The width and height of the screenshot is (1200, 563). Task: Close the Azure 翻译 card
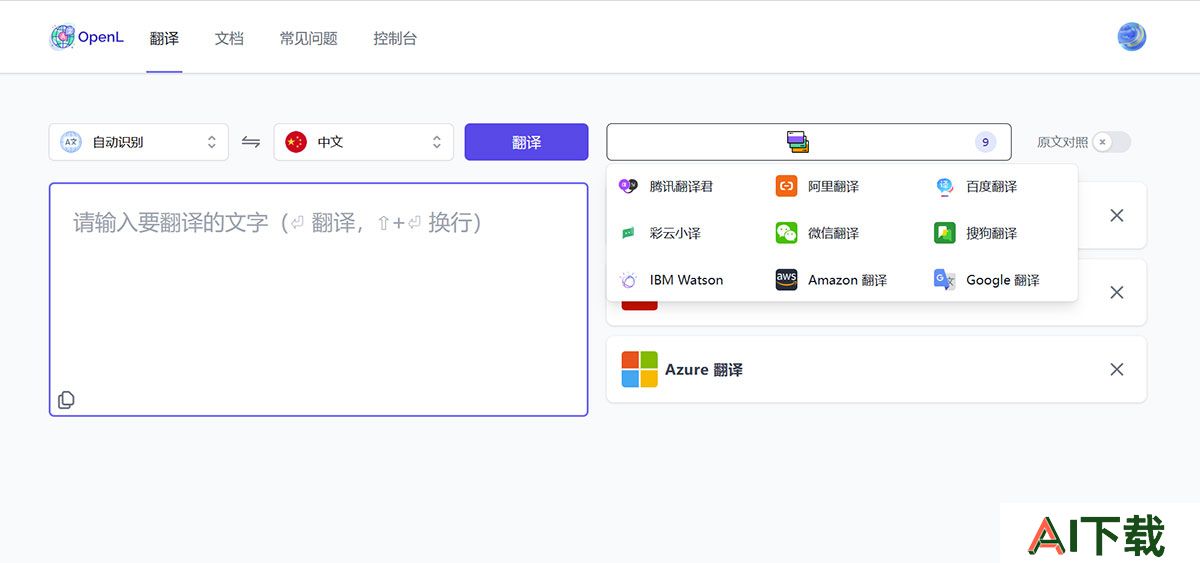click(x=1117, y=369)
